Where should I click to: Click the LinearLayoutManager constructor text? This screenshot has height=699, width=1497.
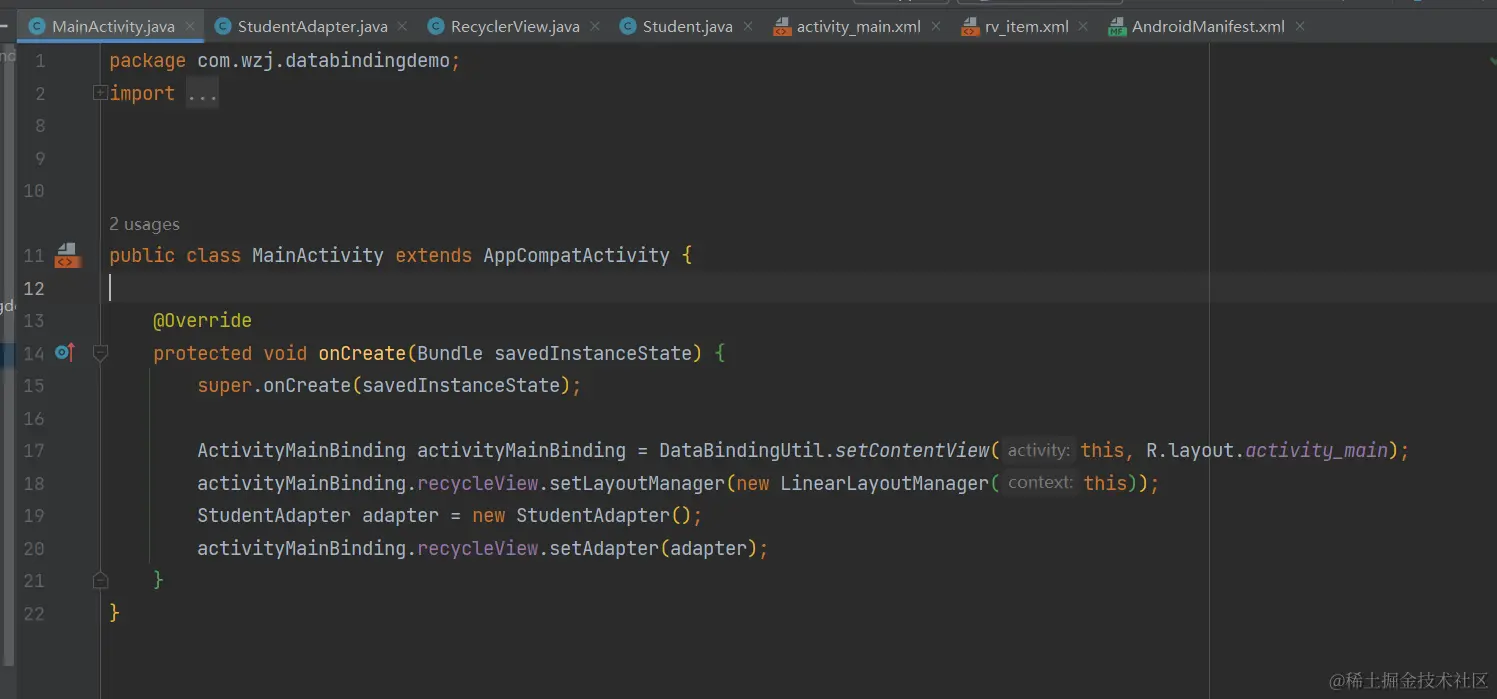(x=884, y=484)
